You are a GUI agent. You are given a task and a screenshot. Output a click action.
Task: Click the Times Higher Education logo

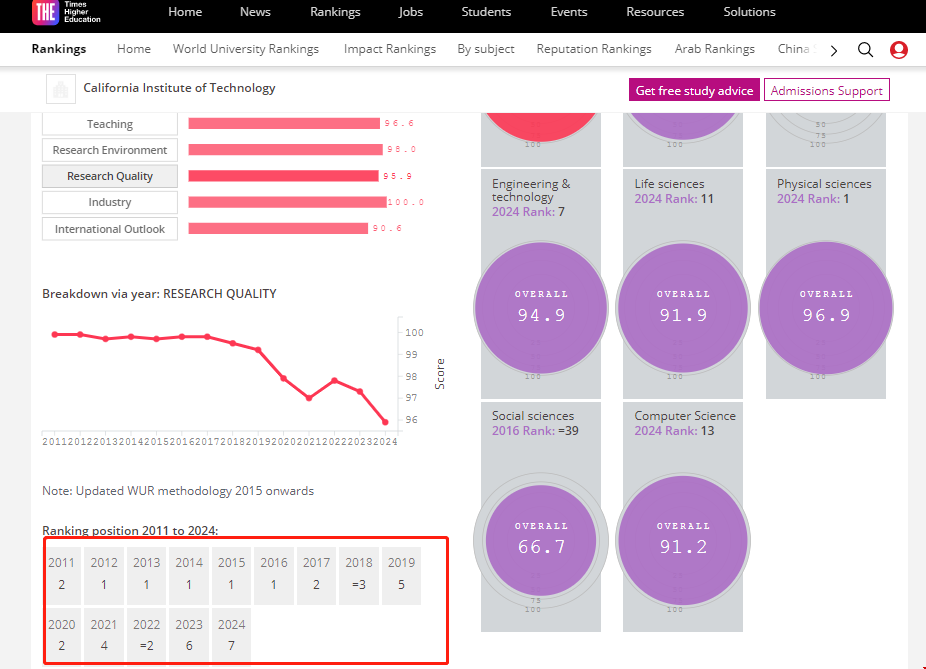click(62, 13)
